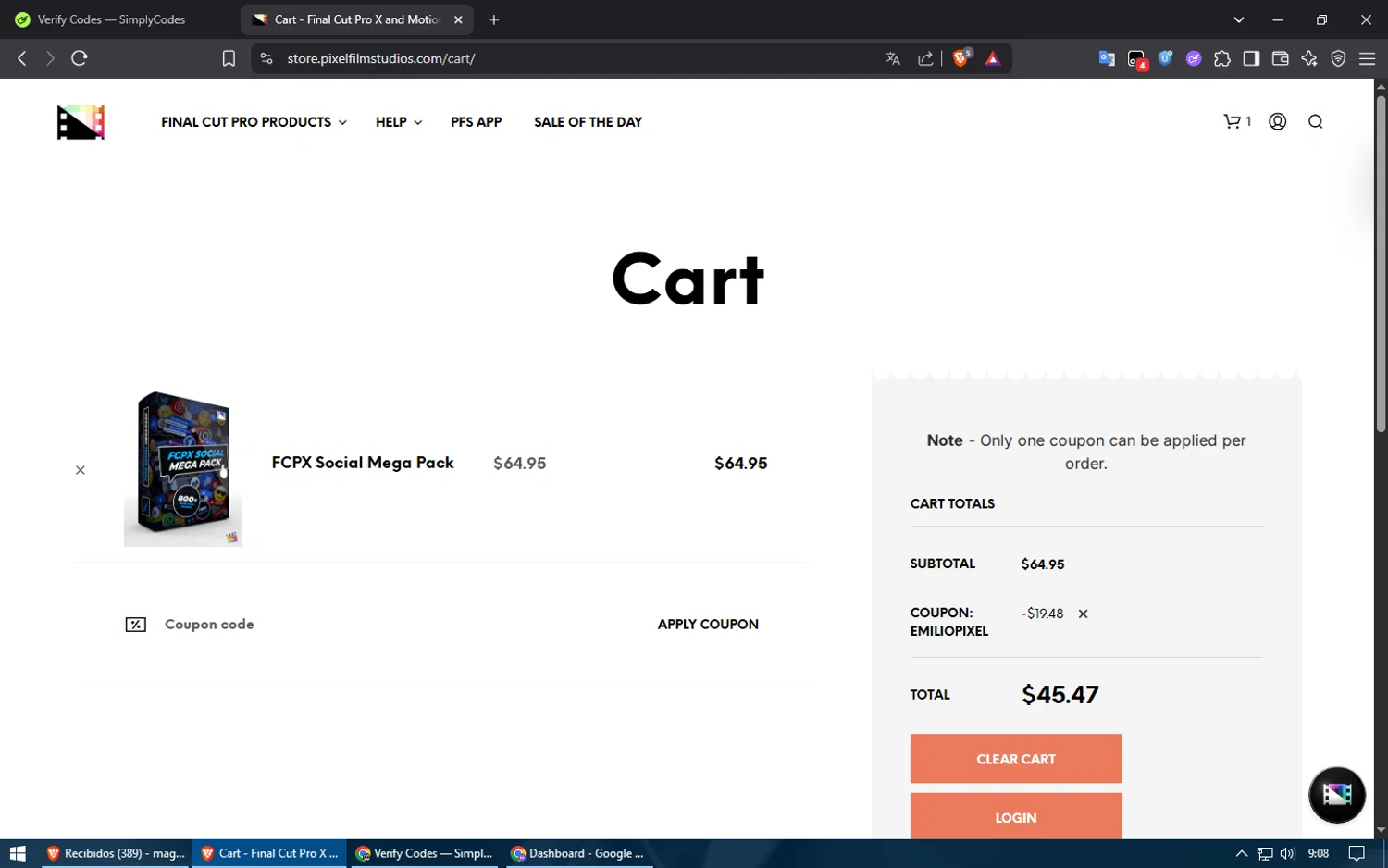Click the Clear Cart button

(x=1016, y=759)
